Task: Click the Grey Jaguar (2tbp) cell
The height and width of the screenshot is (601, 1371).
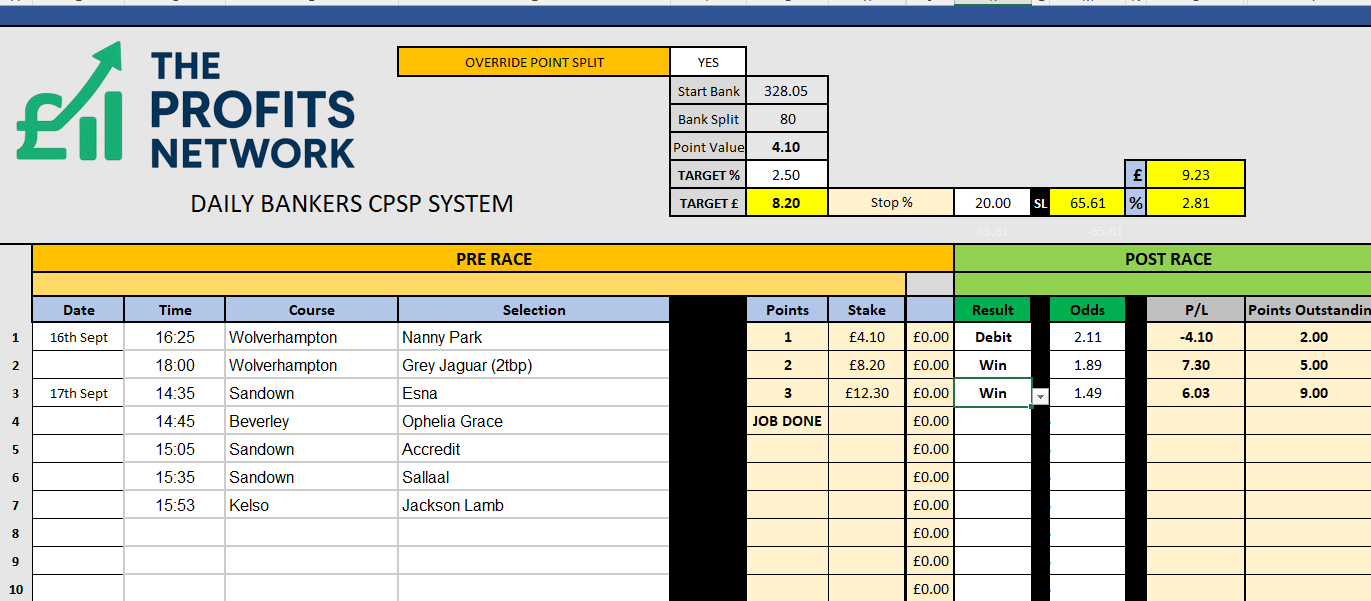Action: coord(533,366)
